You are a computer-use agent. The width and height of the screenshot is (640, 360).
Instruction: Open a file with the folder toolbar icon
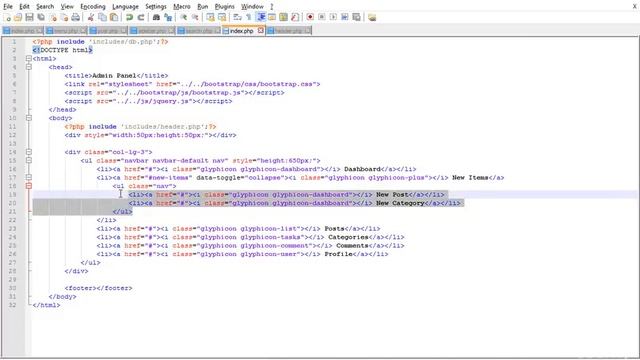pos(18,17)
